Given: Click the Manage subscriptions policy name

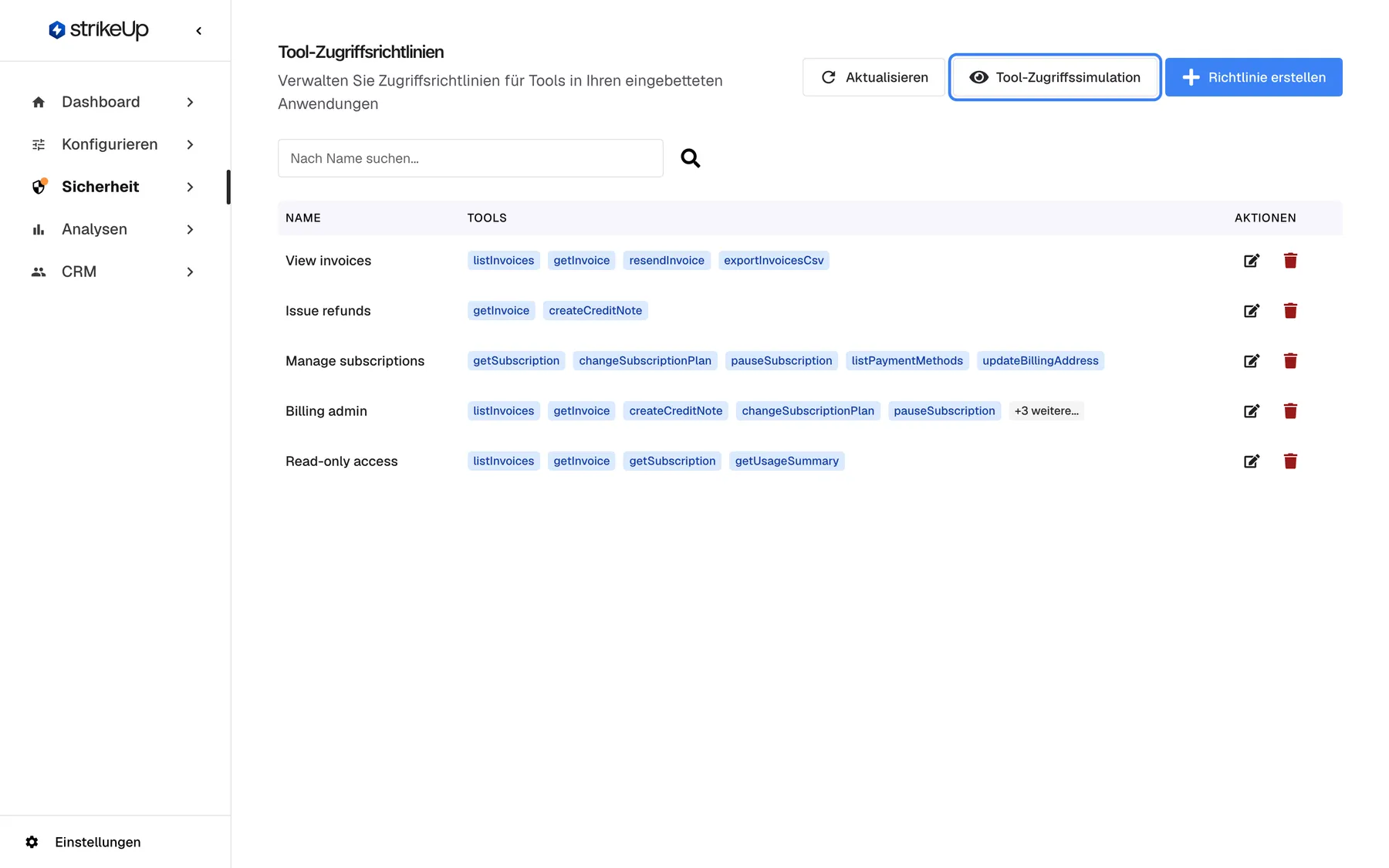Looking at the screenshot, I should click(x=355, y=361).
